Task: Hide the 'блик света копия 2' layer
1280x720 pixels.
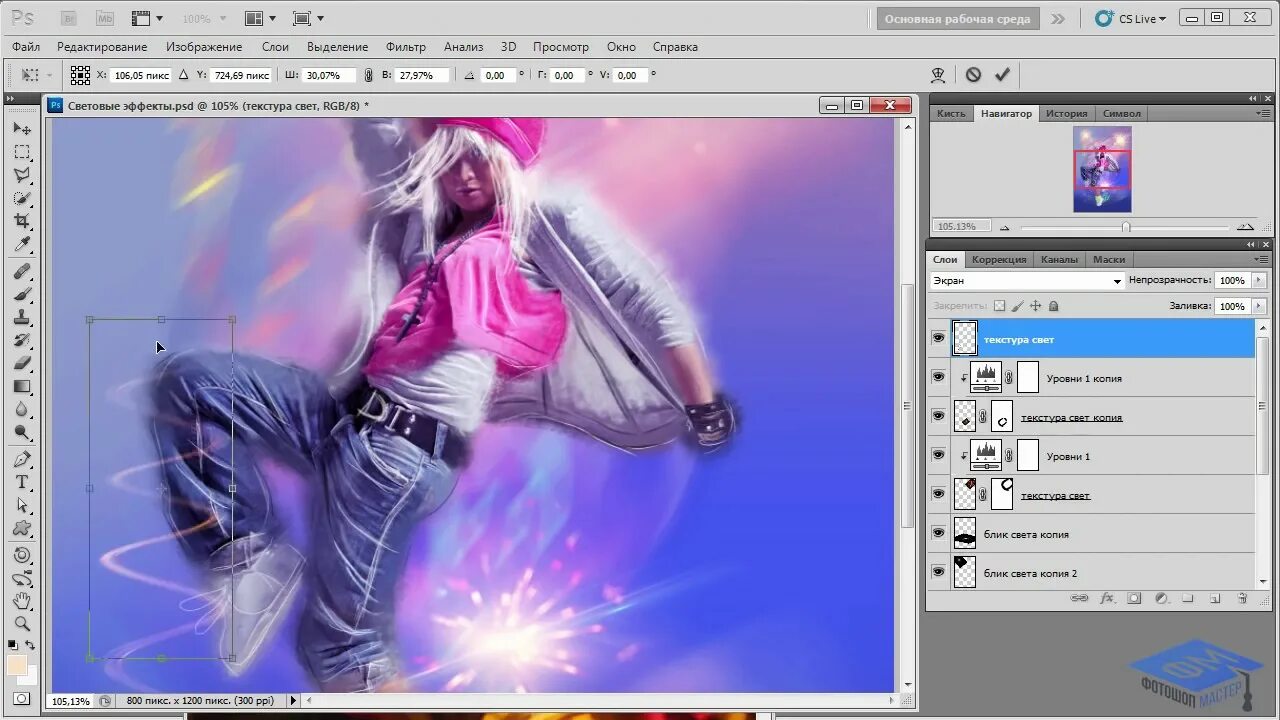Action: [938, 573]
